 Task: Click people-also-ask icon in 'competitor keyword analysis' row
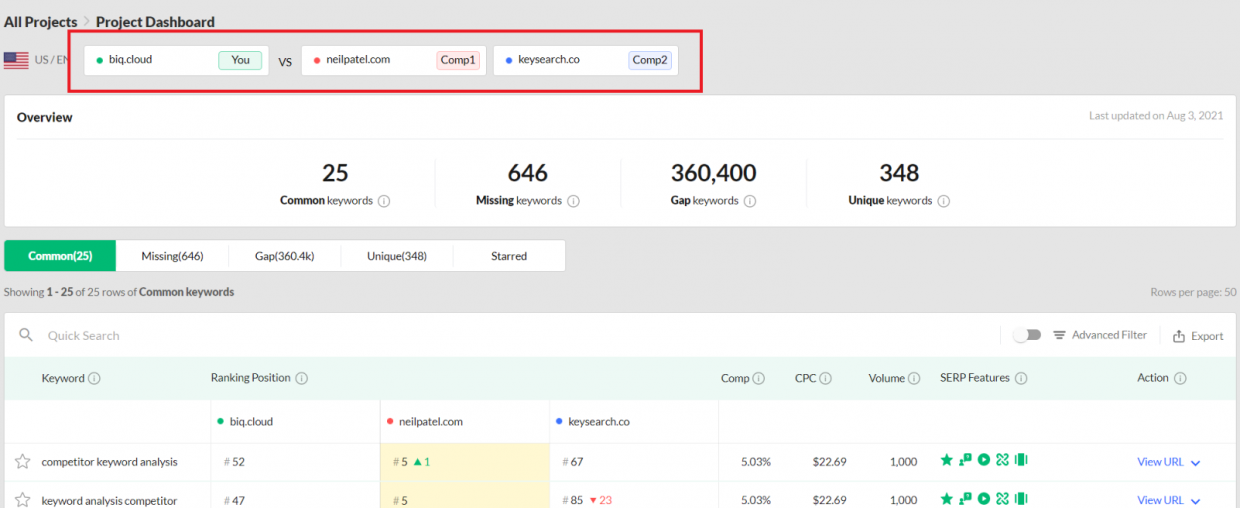(965, 460)
